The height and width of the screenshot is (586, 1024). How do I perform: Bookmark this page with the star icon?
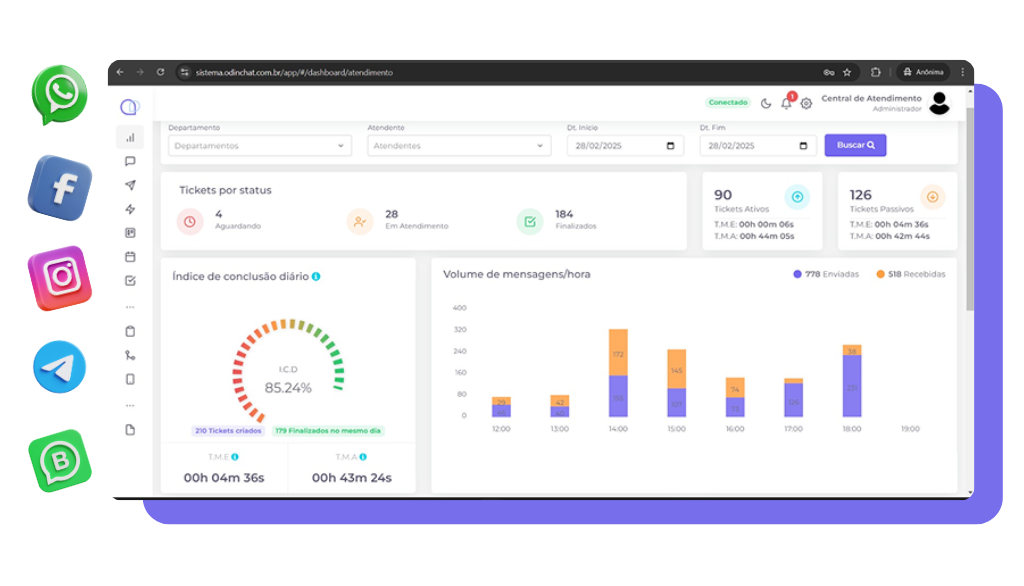point(847,73)
